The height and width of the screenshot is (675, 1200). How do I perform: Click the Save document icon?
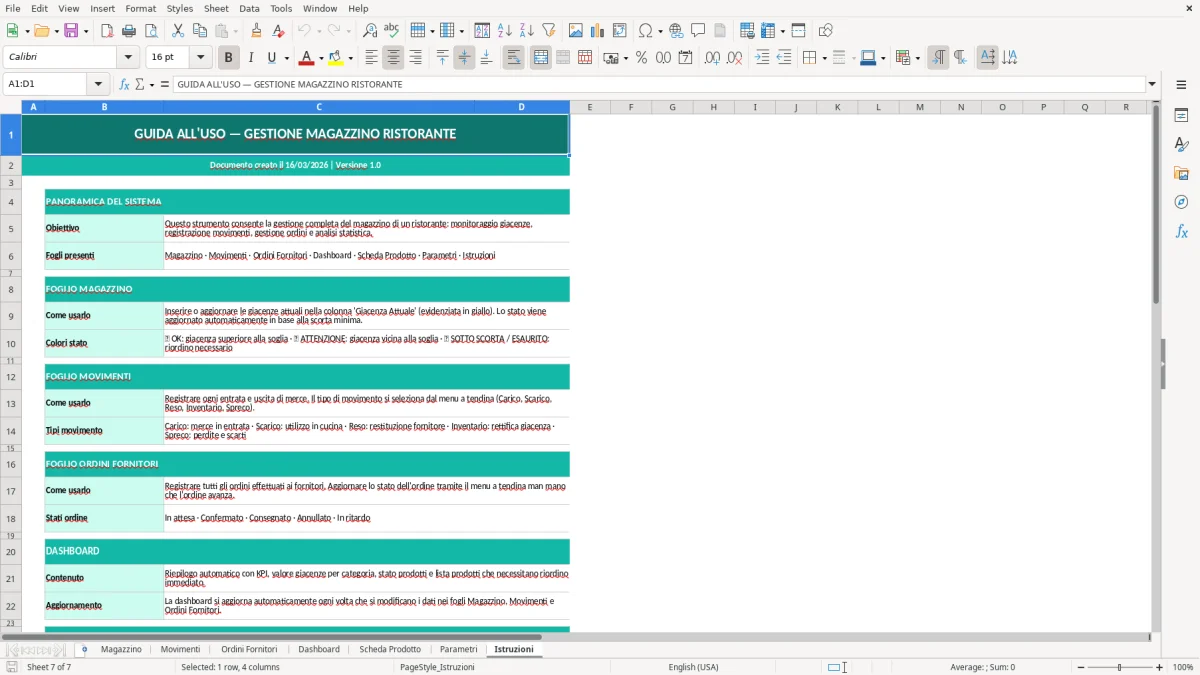[x=72, y=31]
